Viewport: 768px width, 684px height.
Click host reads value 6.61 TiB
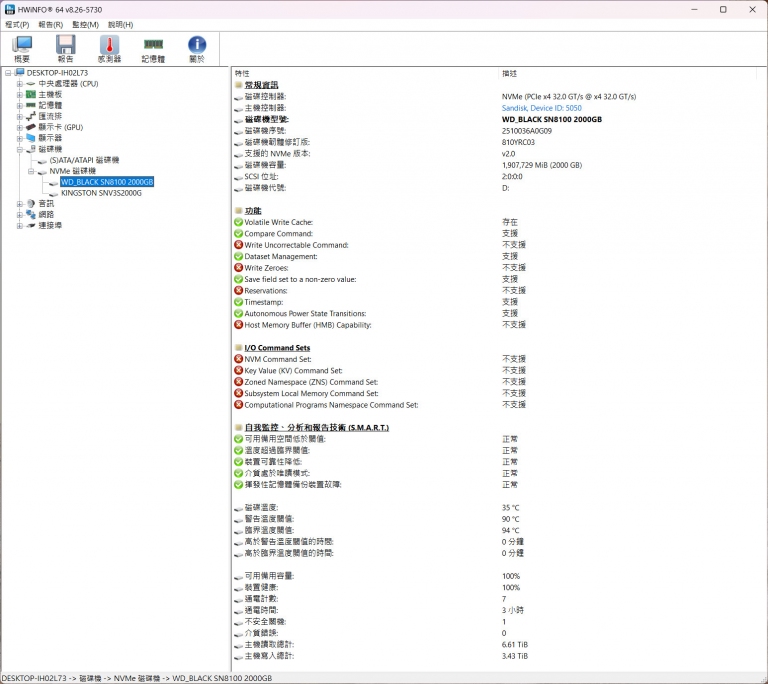click(515, 645)
